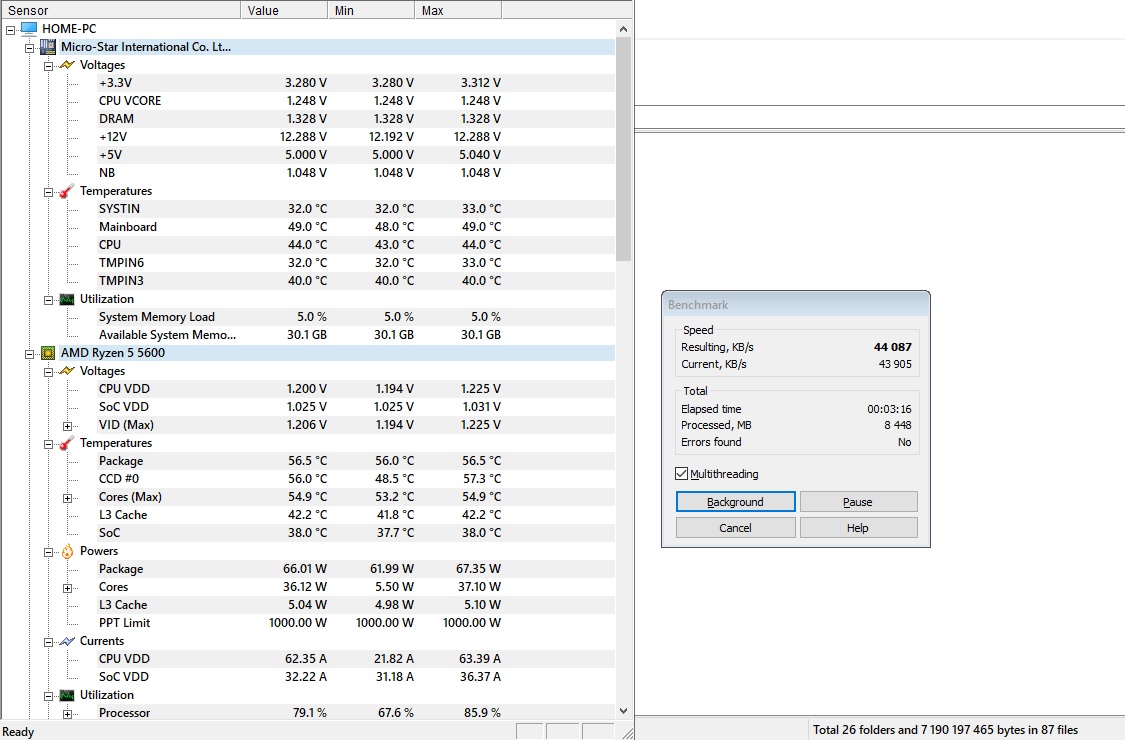
Task: Click the HOME-PC computer icon
Action: click(x=29, y=29)
